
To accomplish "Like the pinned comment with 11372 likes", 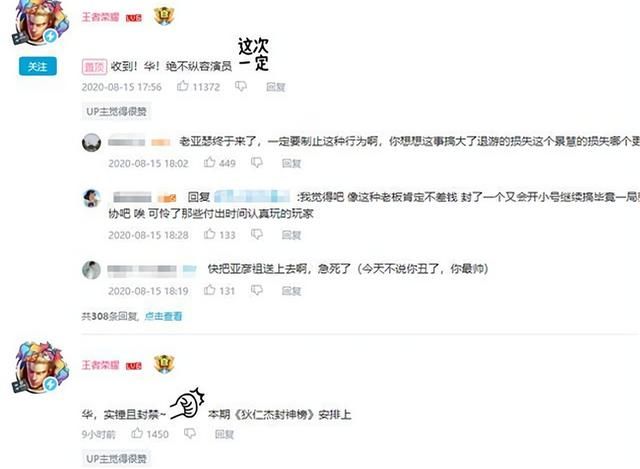I will point(182,86).
